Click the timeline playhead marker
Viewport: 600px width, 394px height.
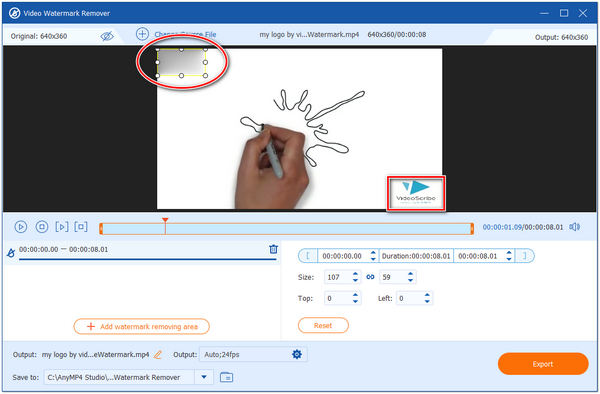(165, 221)
